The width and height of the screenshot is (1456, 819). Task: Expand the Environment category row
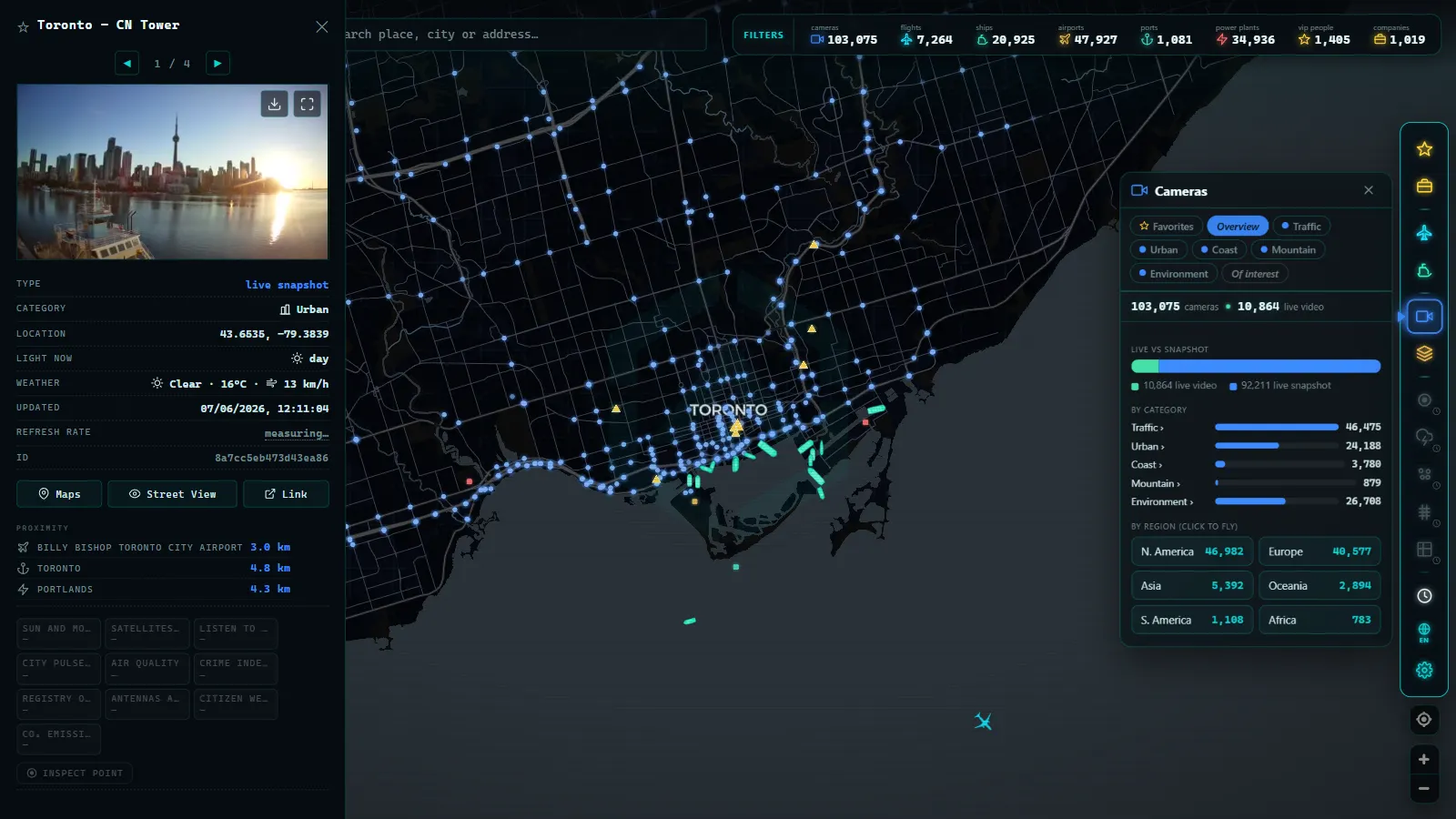(x=1255, y=501)
